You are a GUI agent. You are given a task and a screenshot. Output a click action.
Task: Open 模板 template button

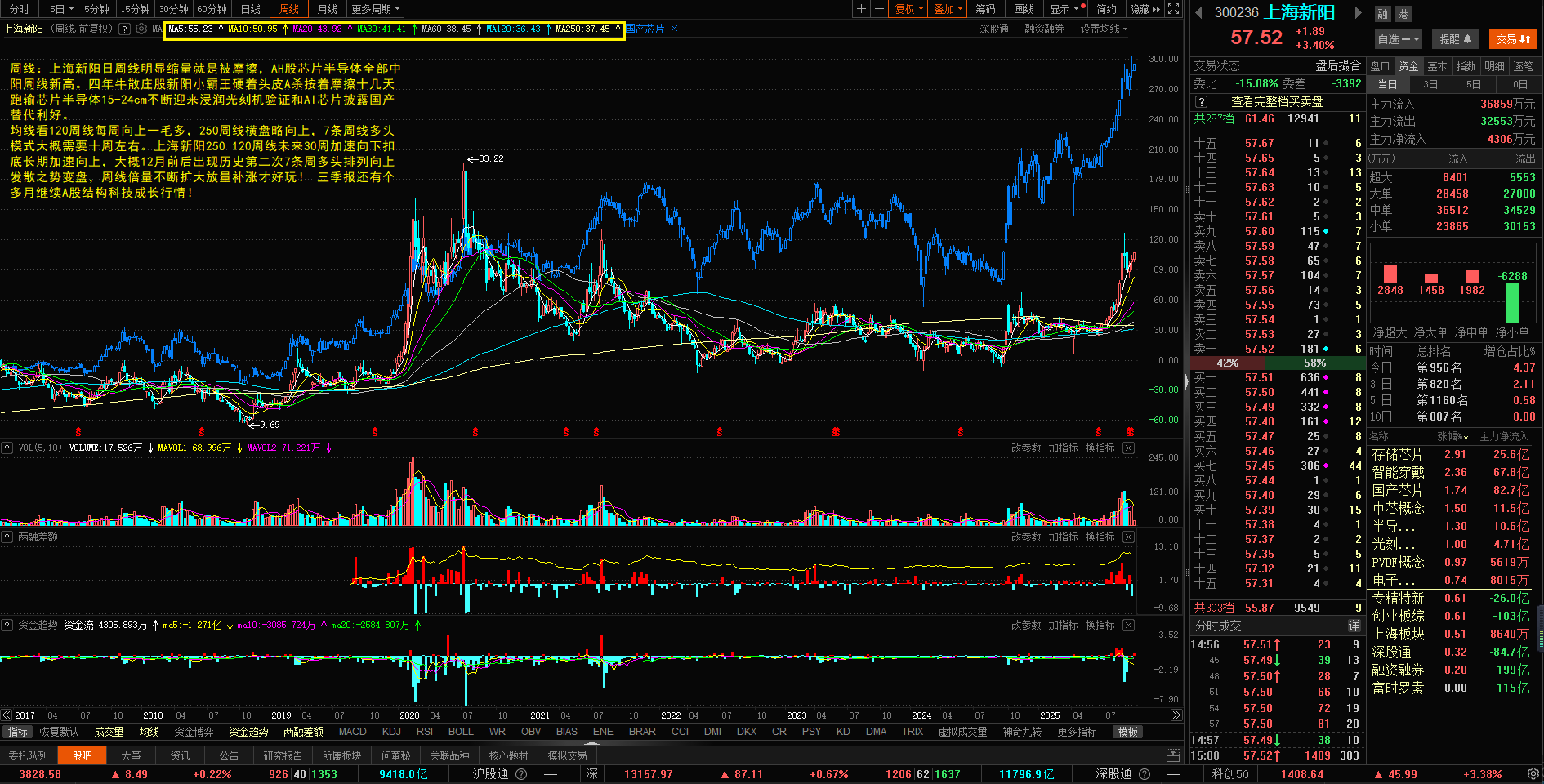click(1128, 732)
